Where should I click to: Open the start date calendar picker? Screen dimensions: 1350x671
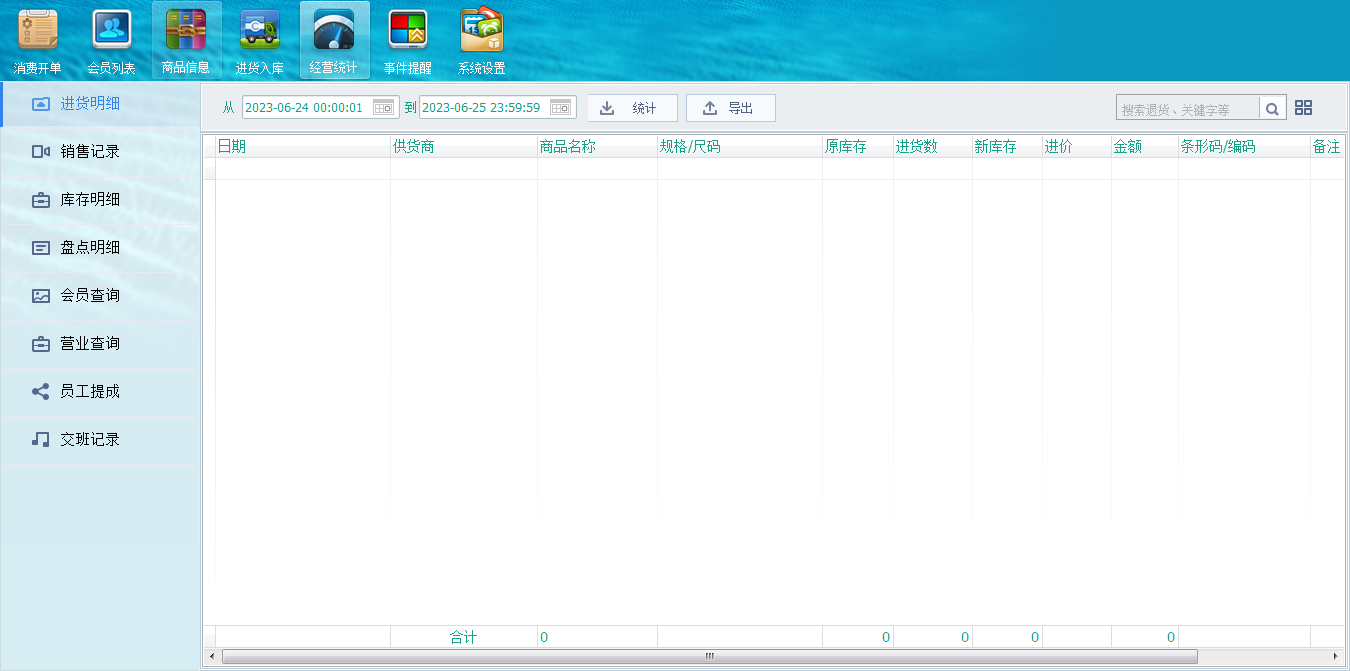click(383, 108)
